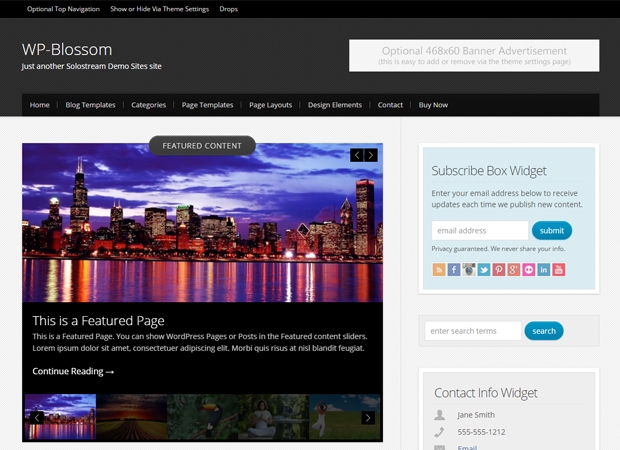Image resolution: width=620 pixels, height=450 pixels.
Task: Click Drops in top navigation
Action: [x=229, y=9]
